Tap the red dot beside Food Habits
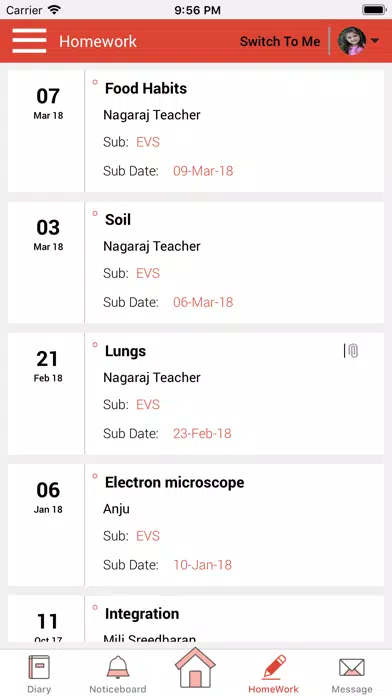The height and width of the screenshot is (696, 392). 95,82
